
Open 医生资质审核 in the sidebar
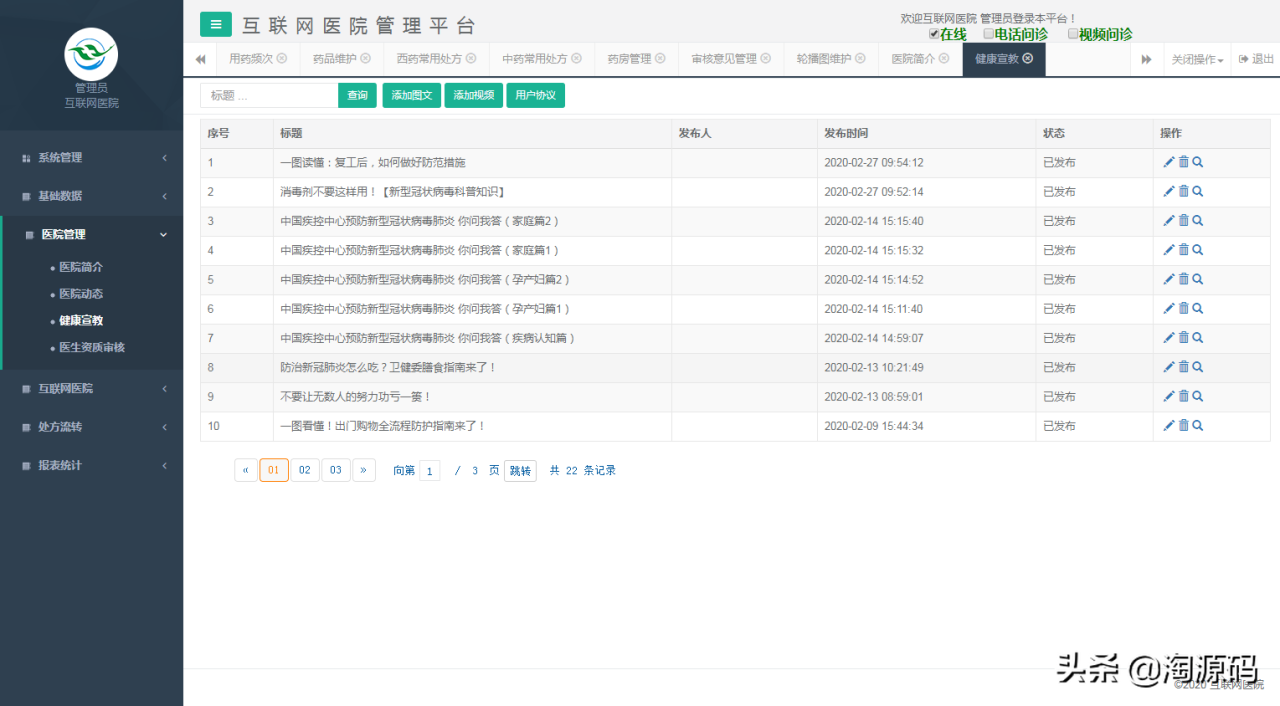tap(92, 348)
